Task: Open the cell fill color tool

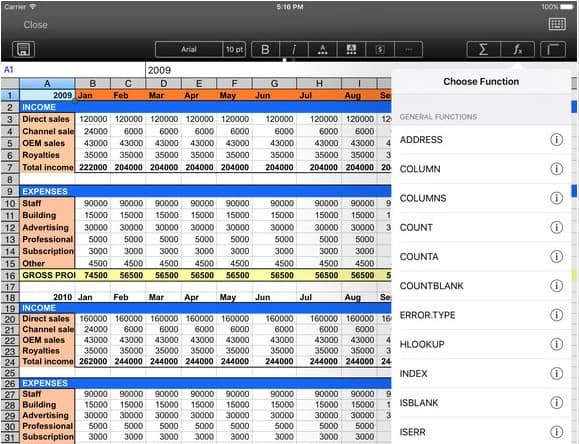Action: 351,49
